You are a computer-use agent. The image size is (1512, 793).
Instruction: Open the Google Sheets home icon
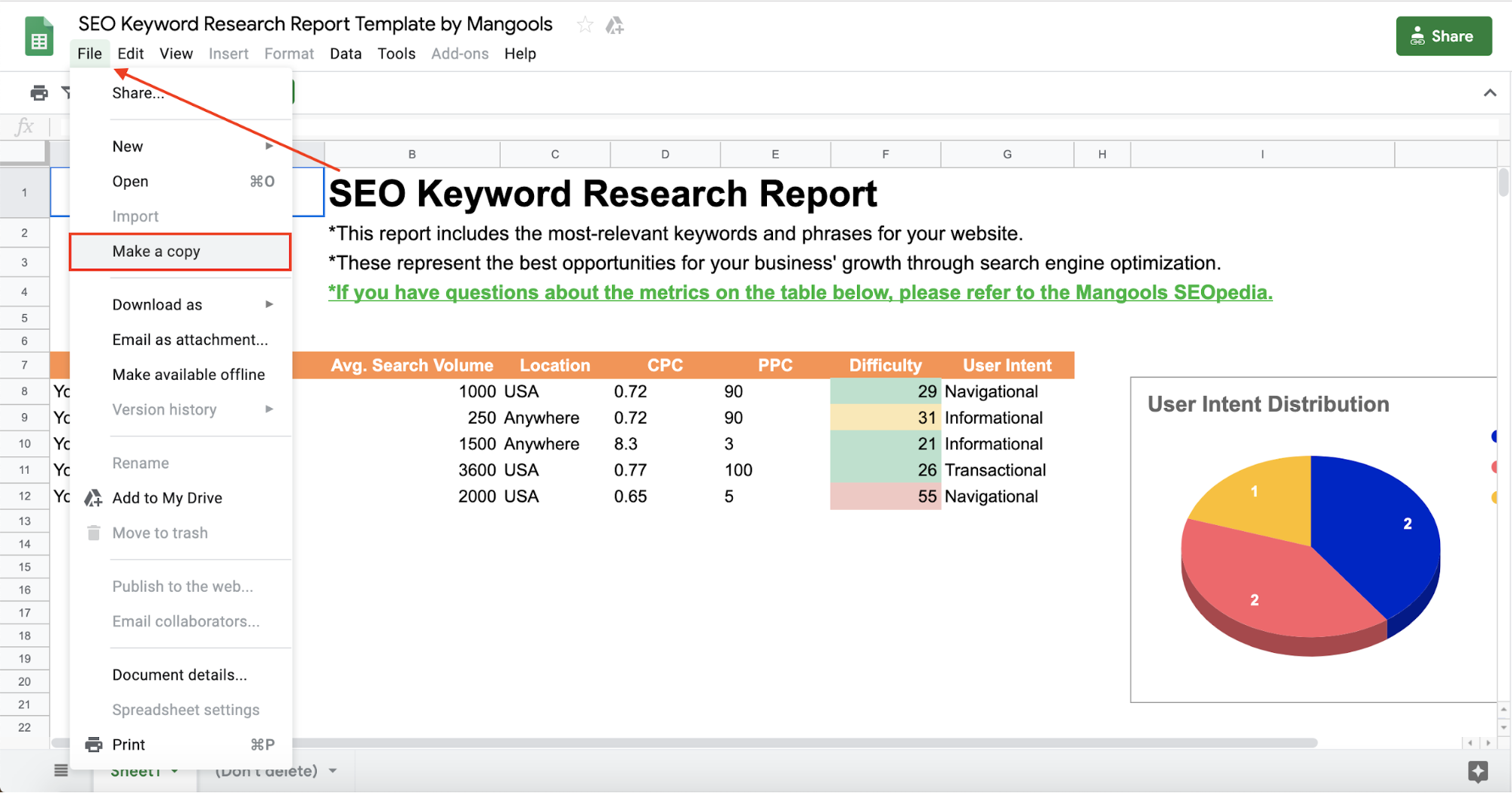point(39,36)
